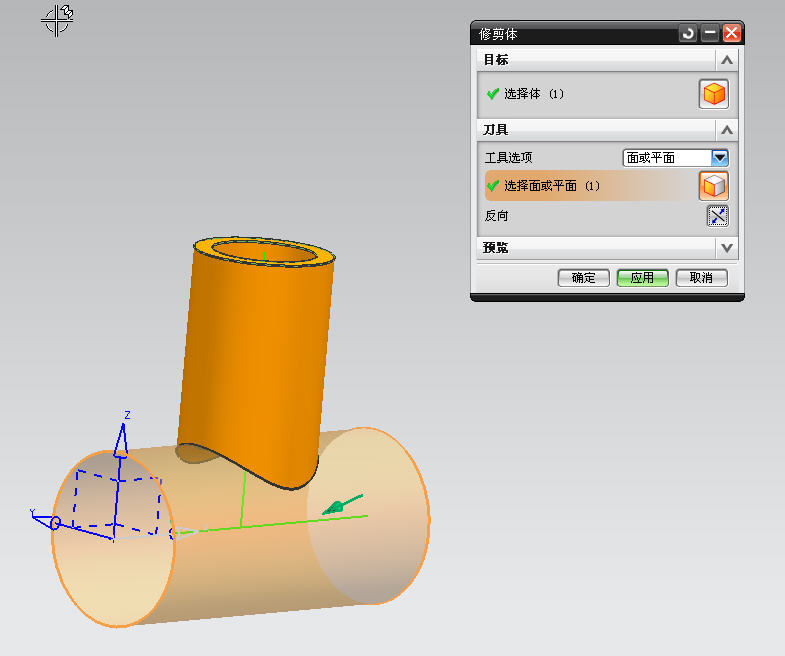
Task: Click the 反向 label
Action: coord(497,216)
